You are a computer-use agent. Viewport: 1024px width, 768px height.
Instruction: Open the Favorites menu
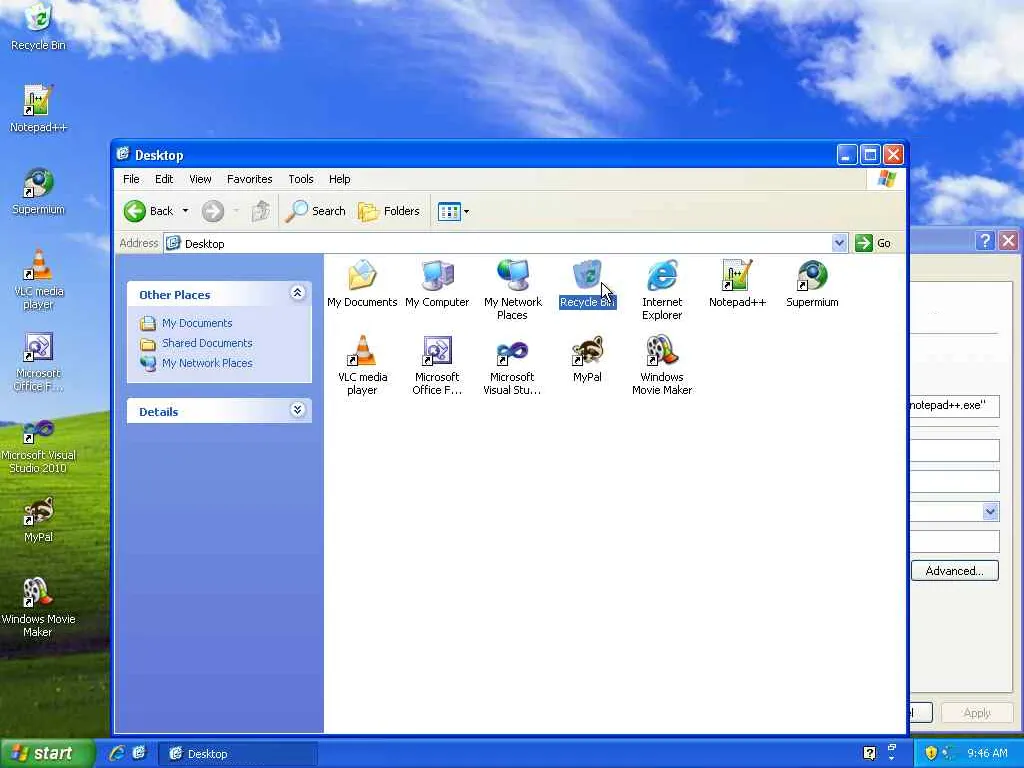coord(249,179)
